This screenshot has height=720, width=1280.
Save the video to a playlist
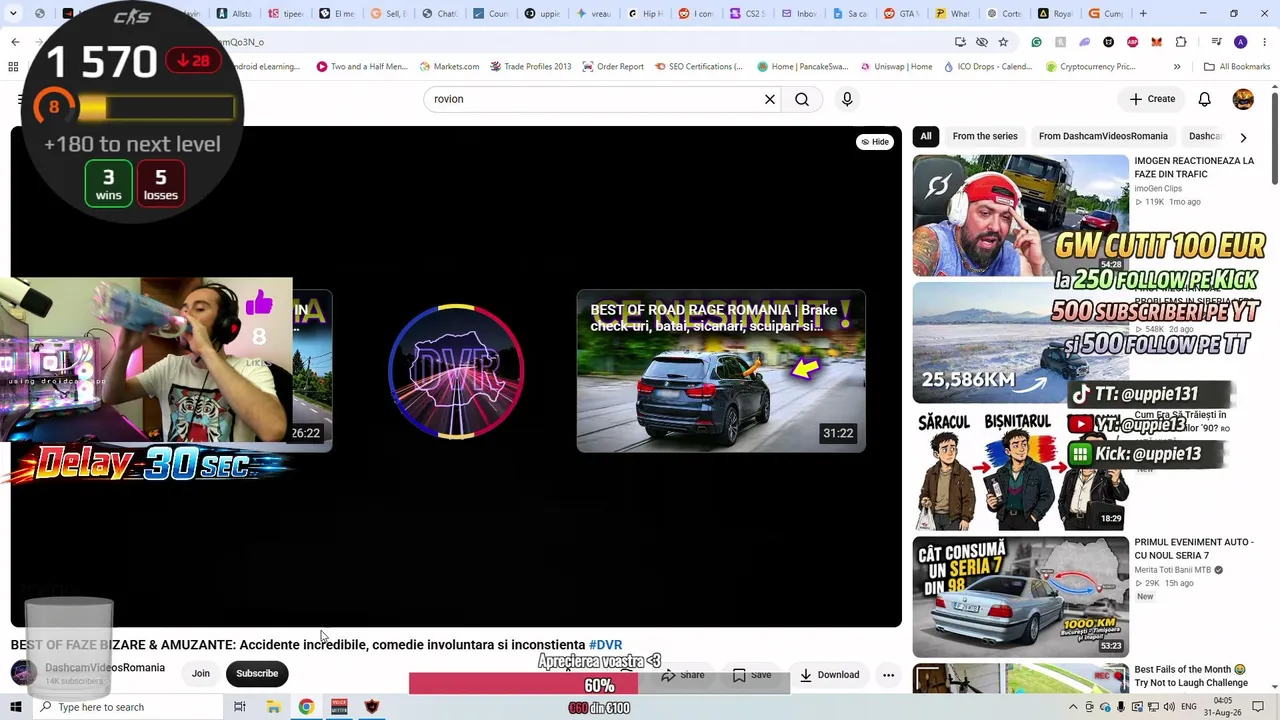pyautogui.click(x=751, y=675)
